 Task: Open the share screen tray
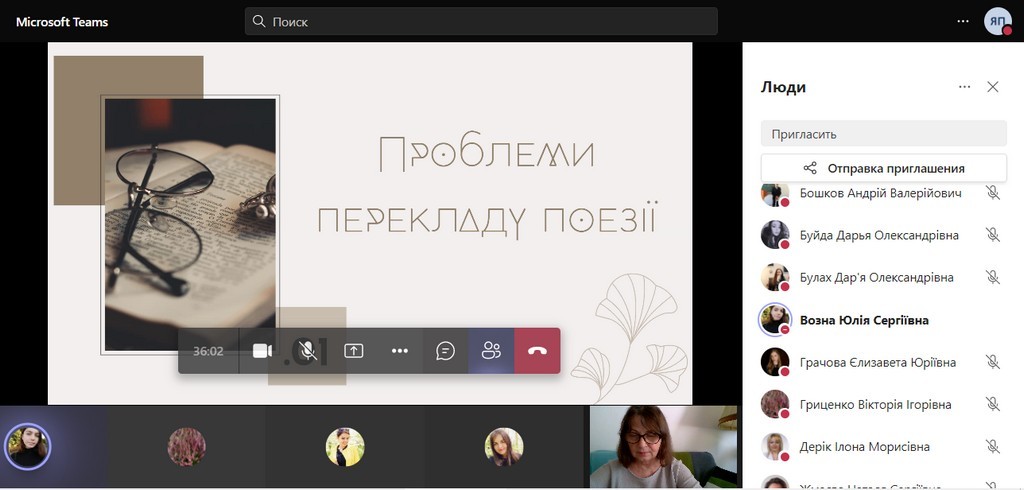pyautogui.click(x=354, y=351)
